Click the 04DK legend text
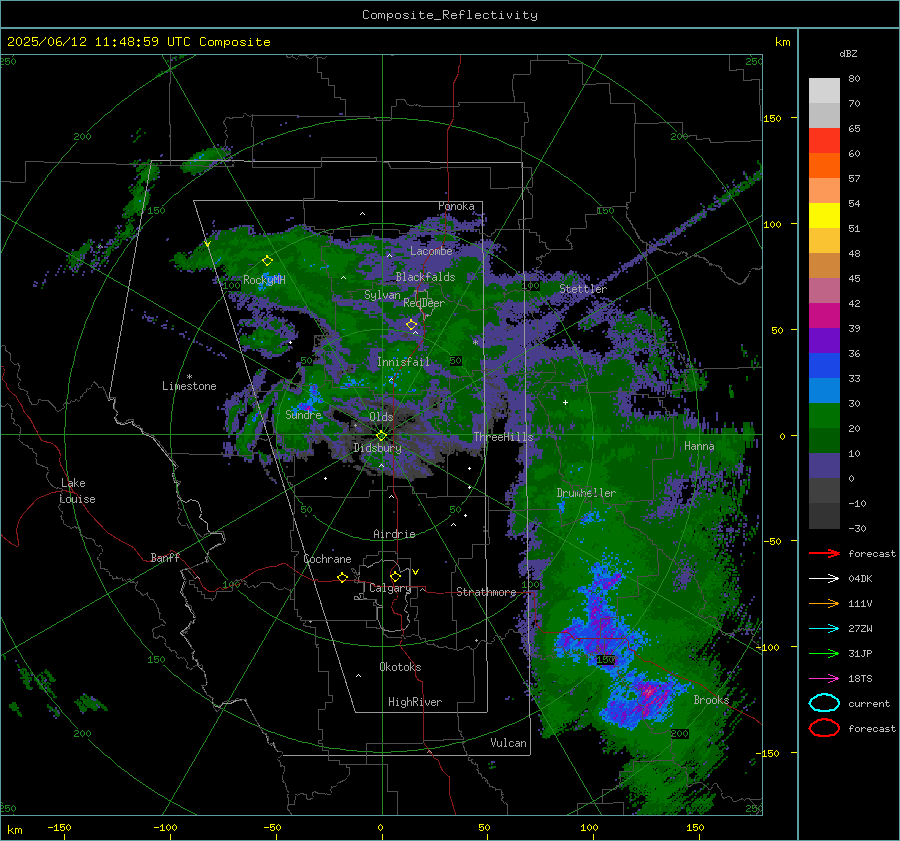Viewport: 900px width, 841px height. pyautogui.click(x=860, y=579)
